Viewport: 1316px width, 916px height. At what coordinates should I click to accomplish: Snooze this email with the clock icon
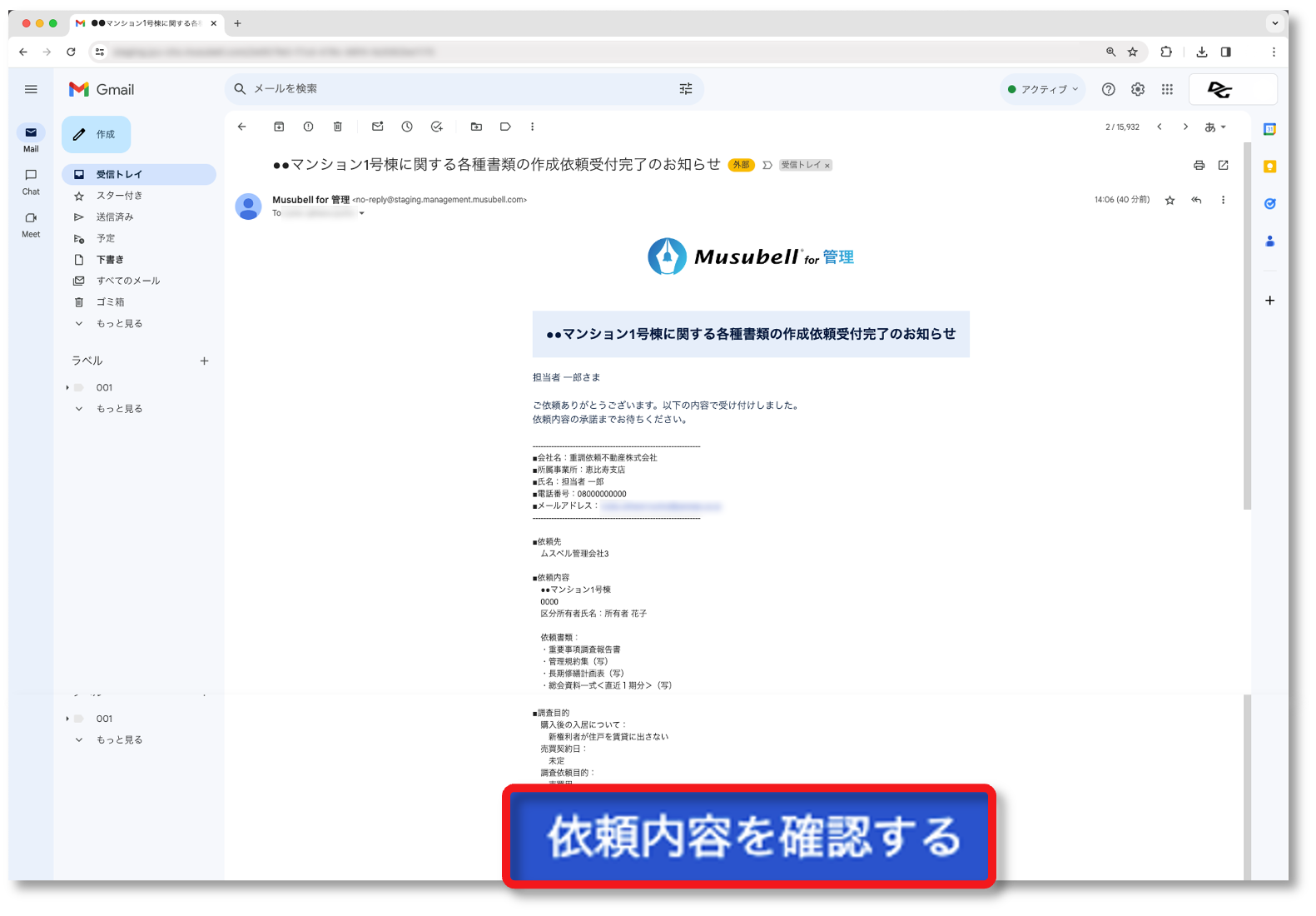click(x=407, y=127)
